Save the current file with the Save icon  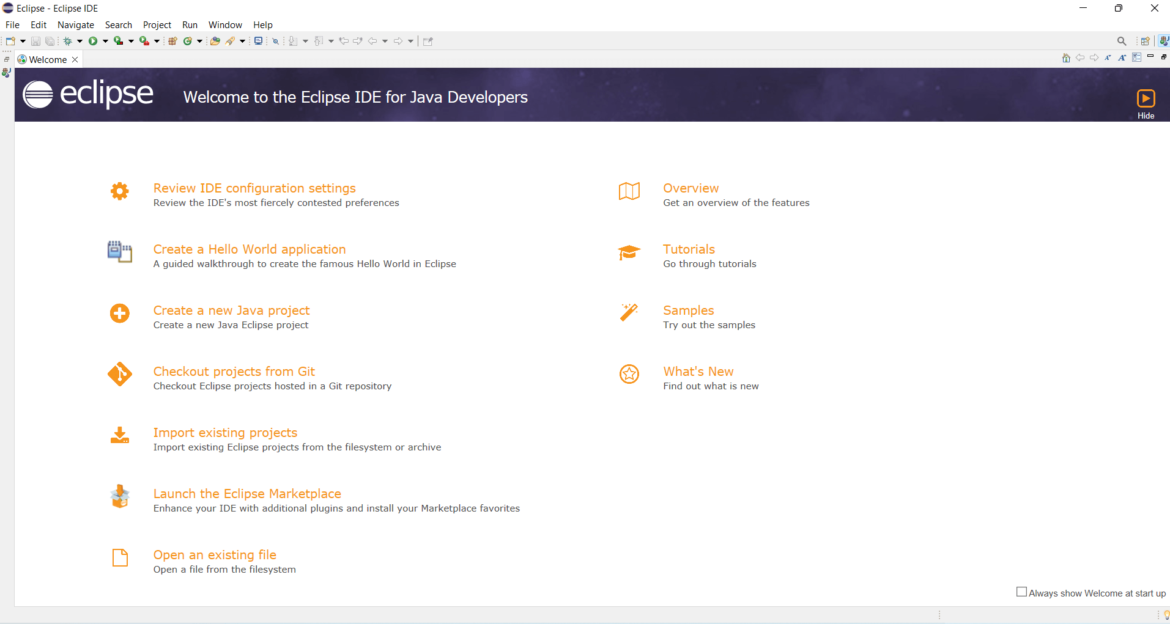[x=35, y=41]
